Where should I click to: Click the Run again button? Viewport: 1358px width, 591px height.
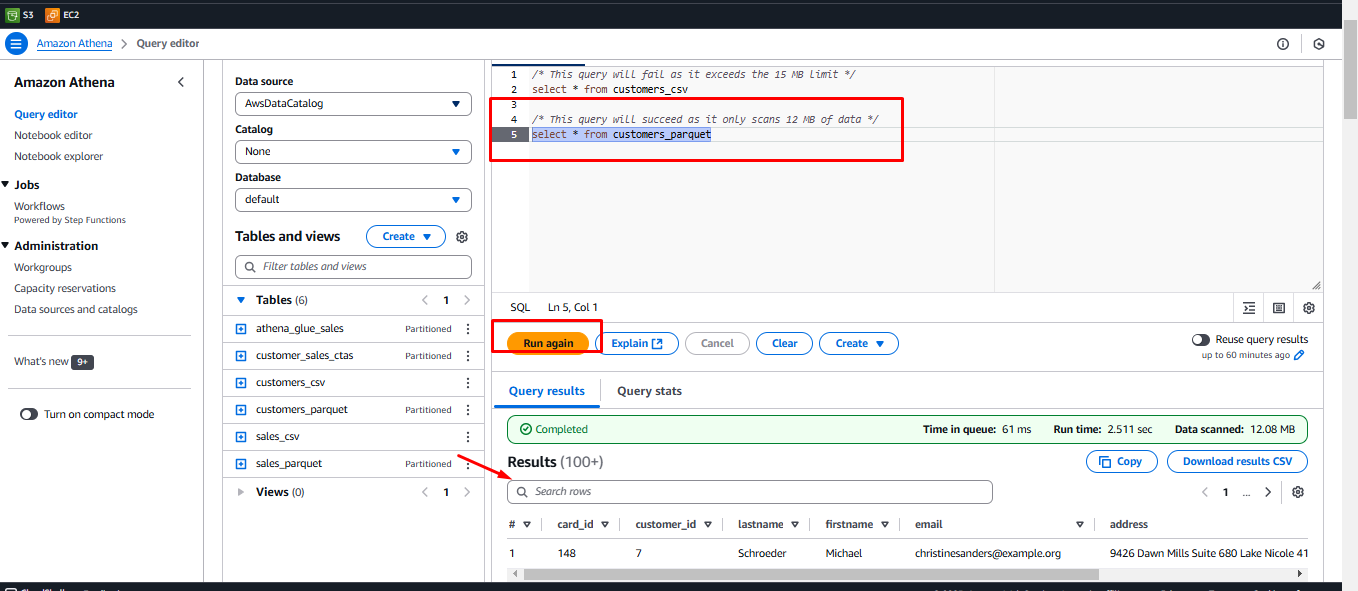[548, 343]
